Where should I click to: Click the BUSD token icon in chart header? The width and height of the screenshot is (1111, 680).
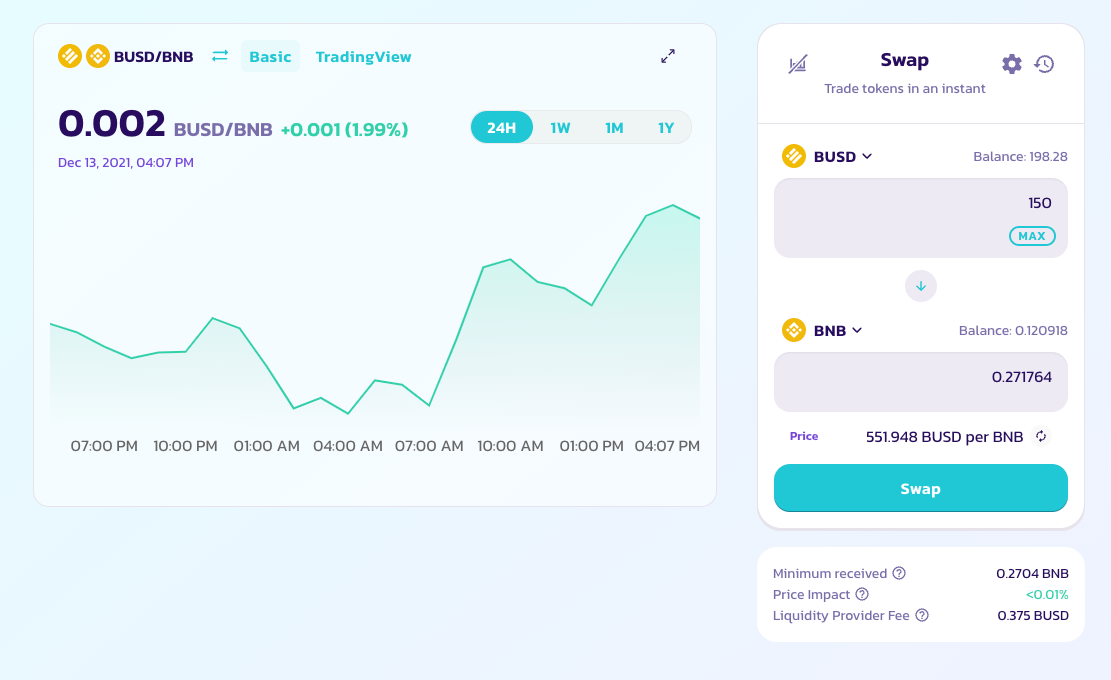tap(69, 56)
